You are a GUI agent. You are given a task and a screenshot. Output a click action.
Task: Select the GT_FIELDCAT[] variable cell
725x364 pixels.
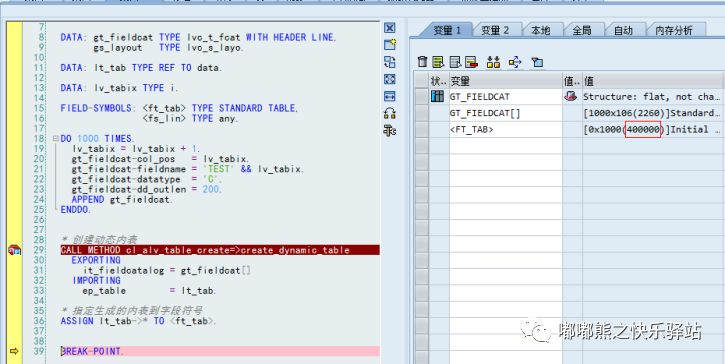pos(505,113)
